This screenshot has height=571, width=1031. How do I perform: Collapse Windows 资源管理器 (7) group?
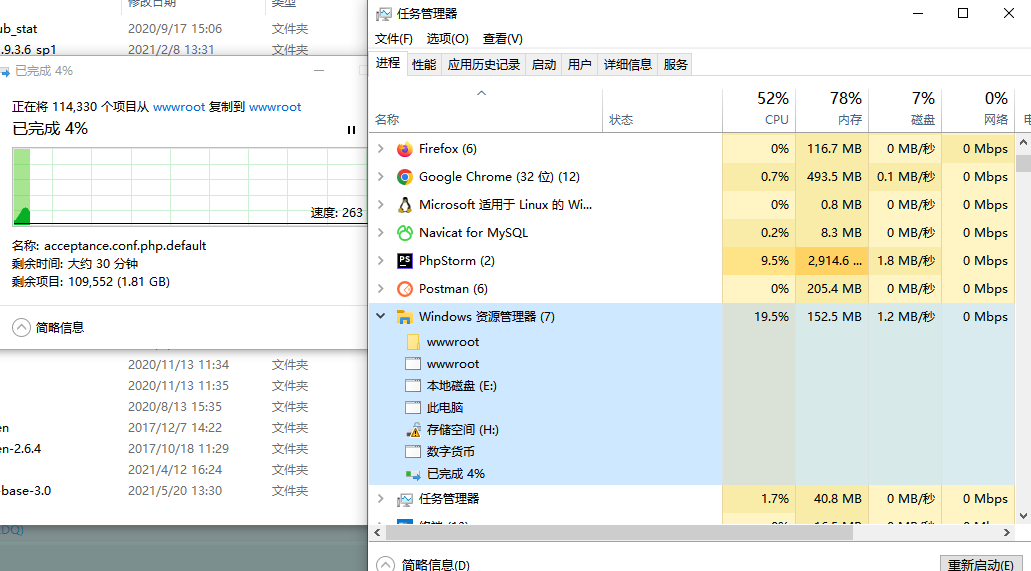pyautogui.click(x=381, y=316)
